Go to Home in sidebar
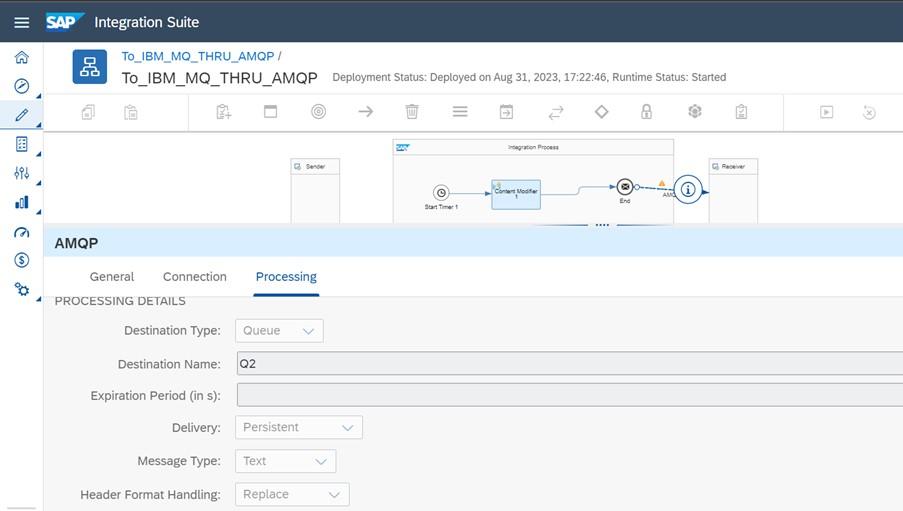The height and width of the screenshot is (511, 903). tap(21, 57)
